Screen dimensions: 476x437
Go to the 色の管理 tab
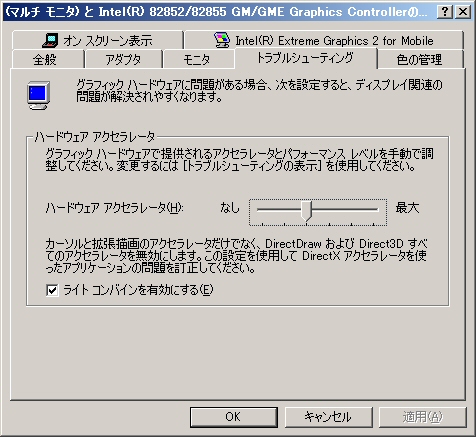420,60
